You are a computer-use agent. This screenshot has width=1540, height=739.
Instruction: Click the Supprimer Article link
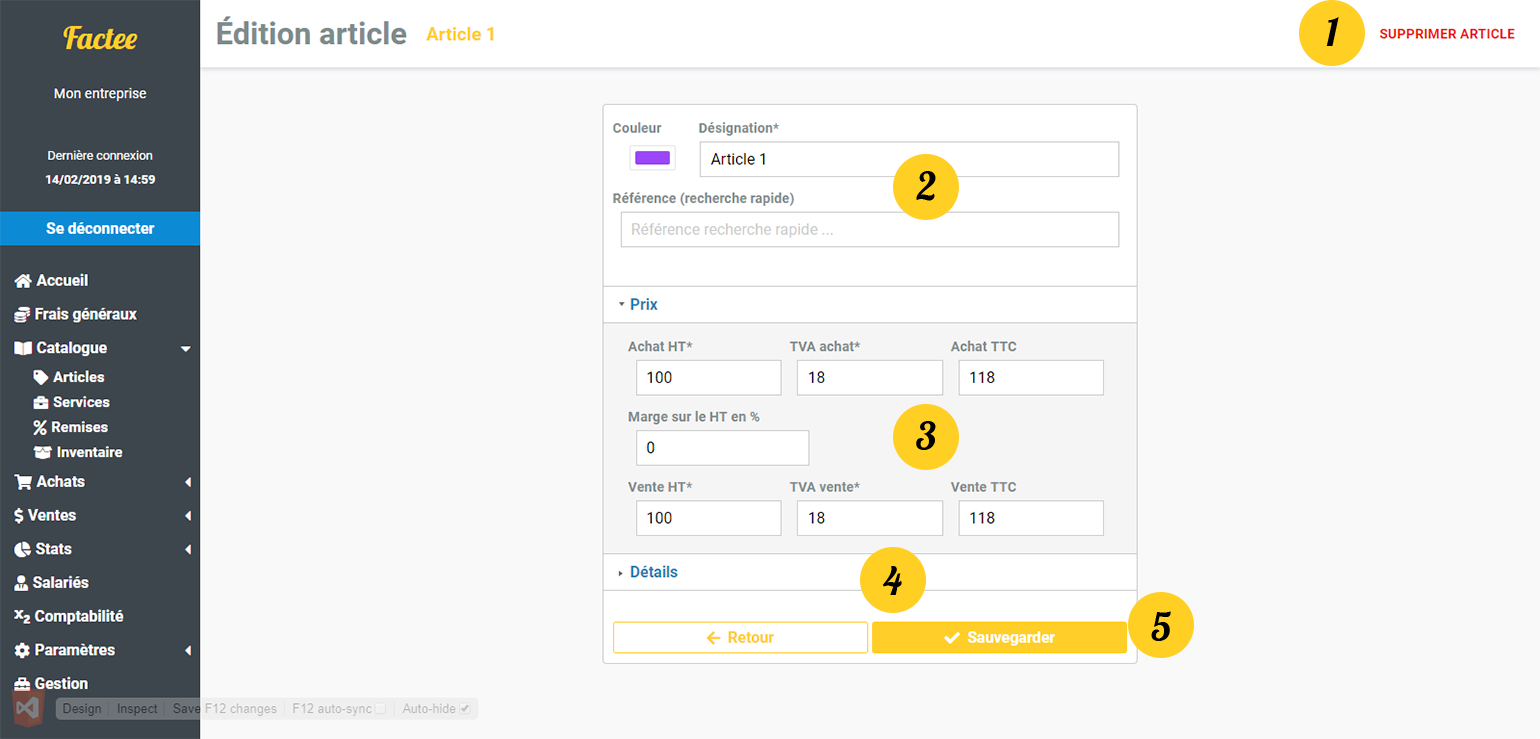coord(1446,34)
